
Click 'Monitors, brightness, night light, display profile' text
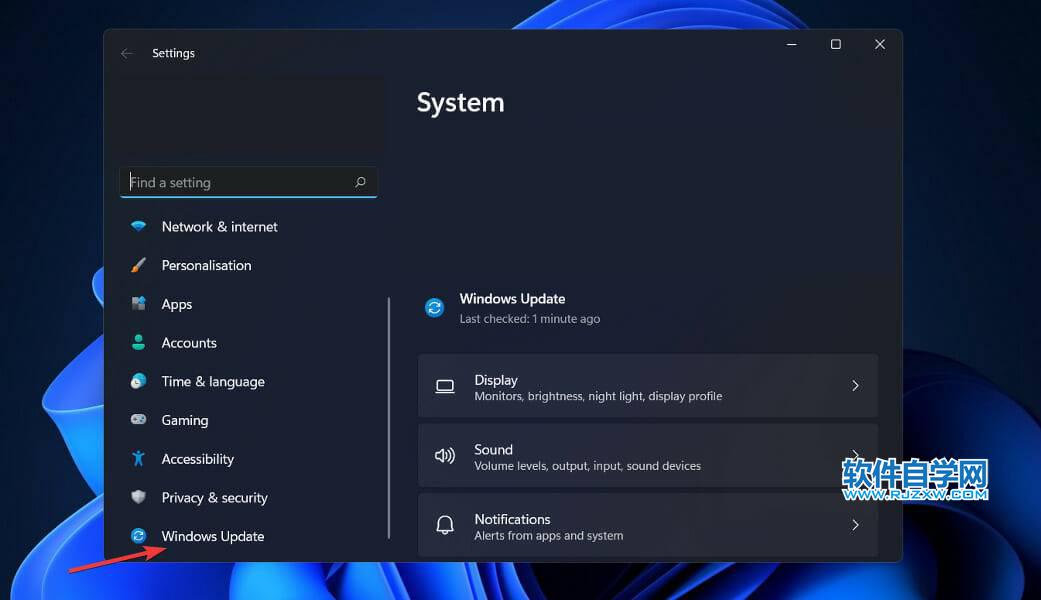598,396
